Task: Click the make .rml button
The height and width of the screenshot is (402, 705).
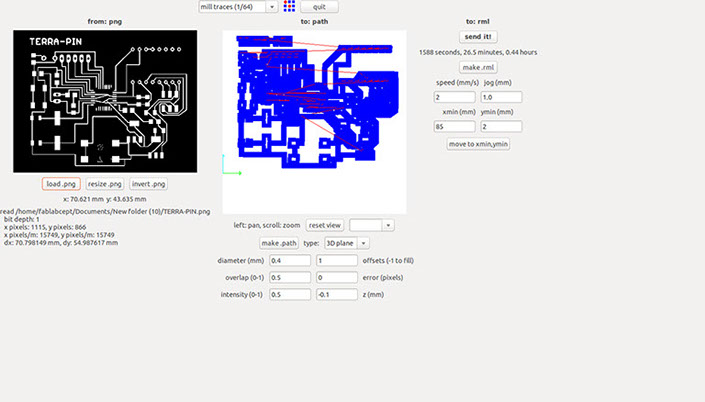Action: [478, 67]
